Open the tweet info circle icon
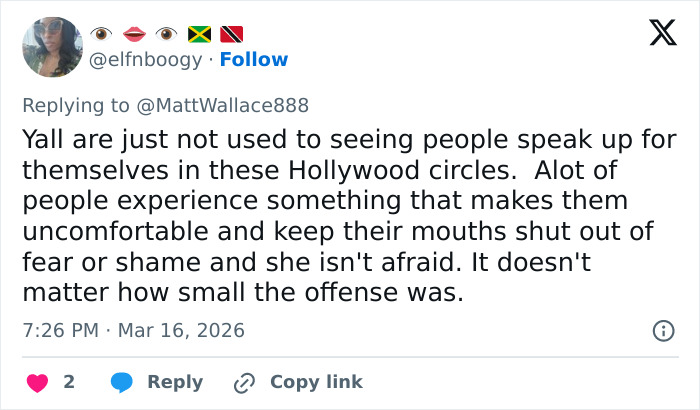700x410 pixels. [x=662, y=330]
